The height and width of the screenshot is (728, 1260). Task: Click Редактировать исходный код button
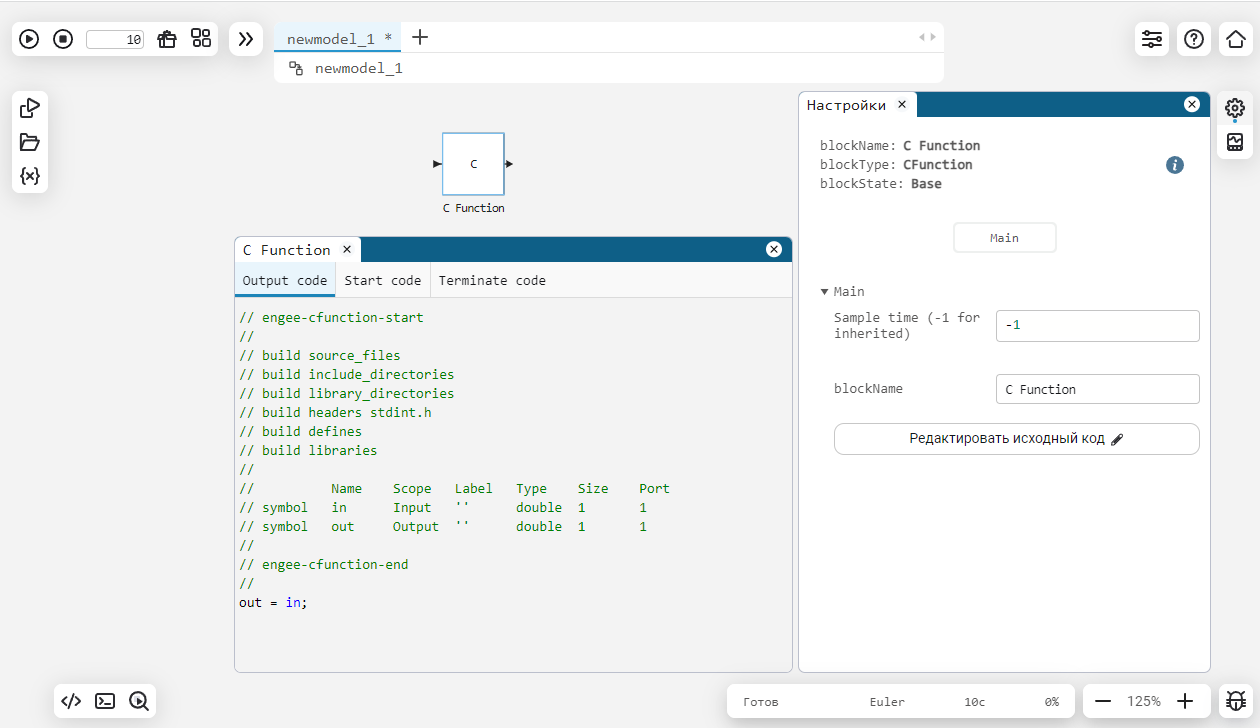[1016, 439]
